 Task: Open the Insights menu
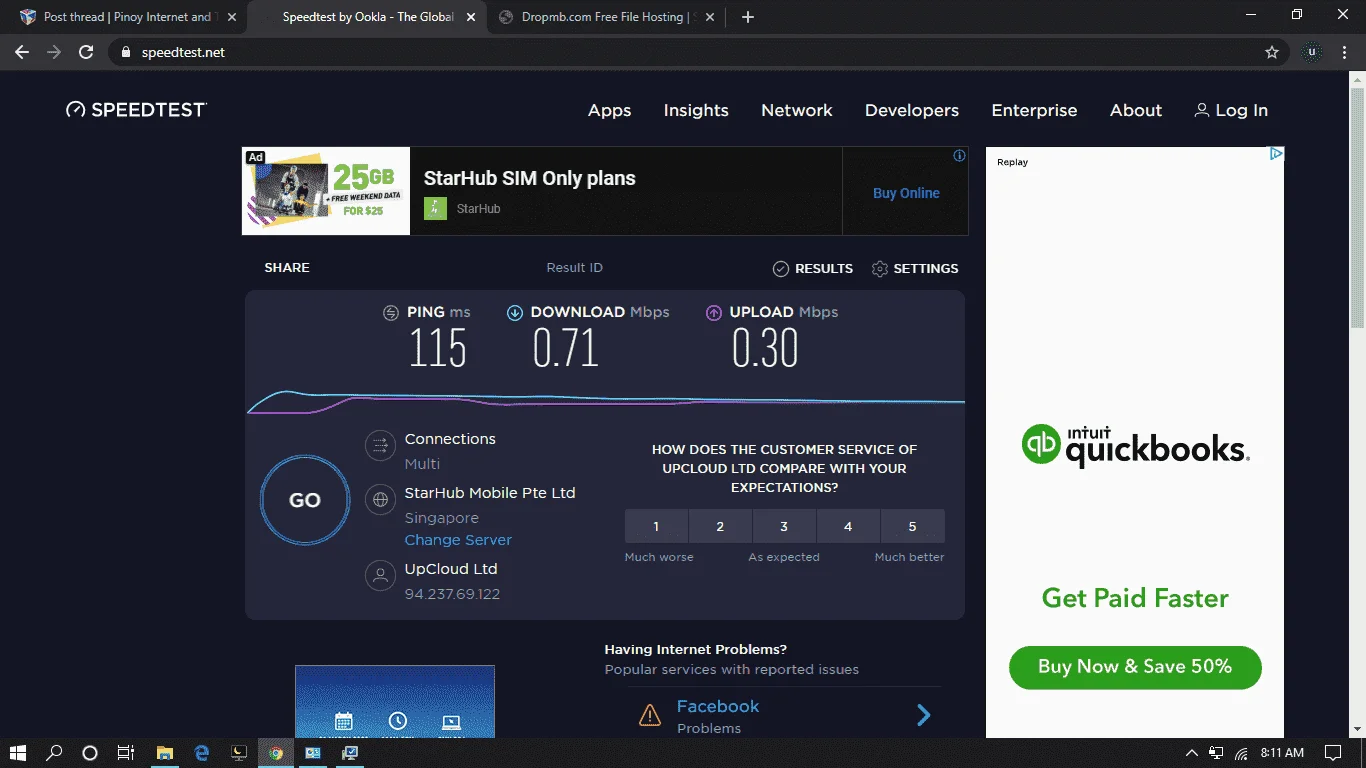[x=696, y=110]
